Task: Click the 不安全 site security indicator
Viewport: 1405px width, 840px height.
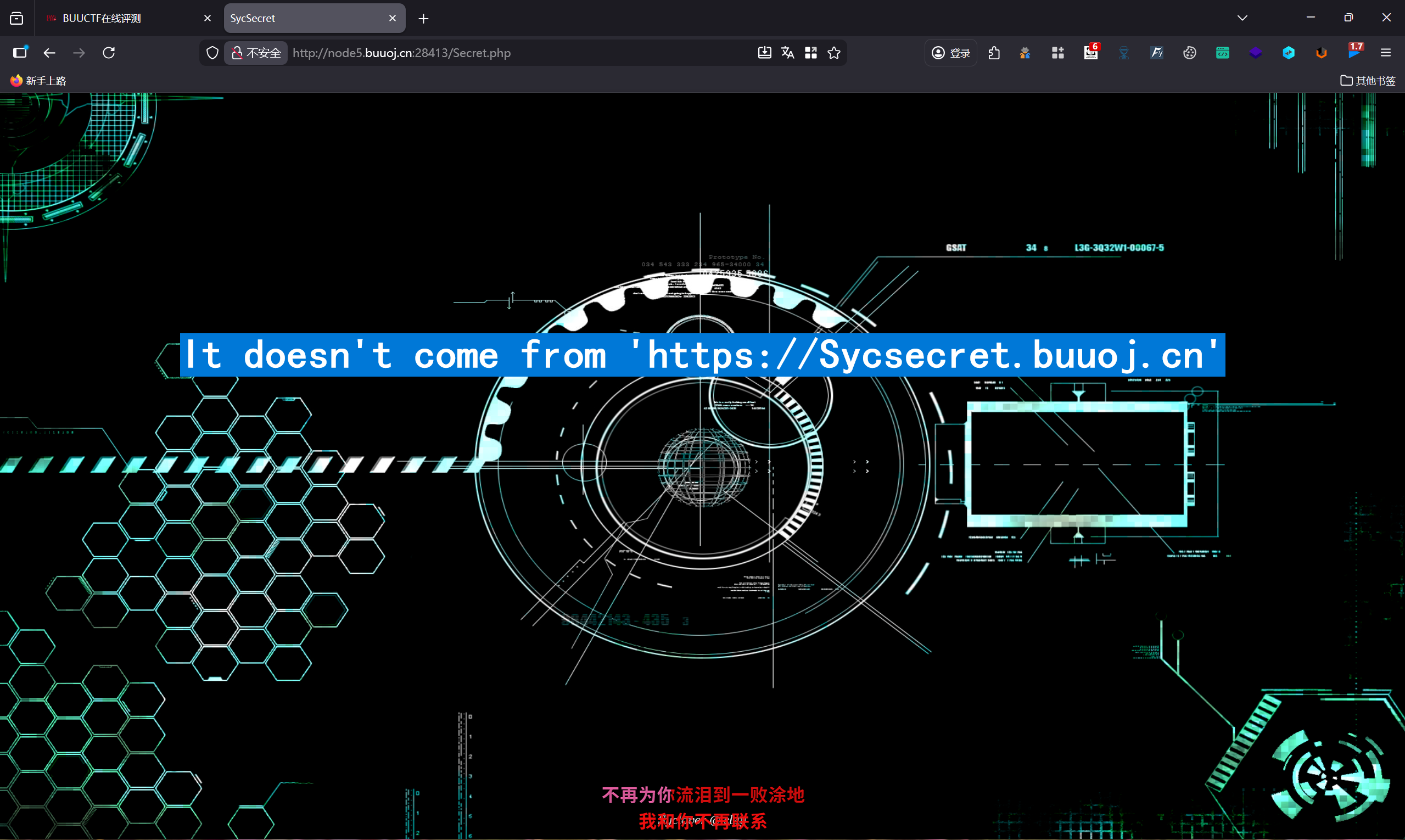Action: pyautogui.click(x=256, y=53)
